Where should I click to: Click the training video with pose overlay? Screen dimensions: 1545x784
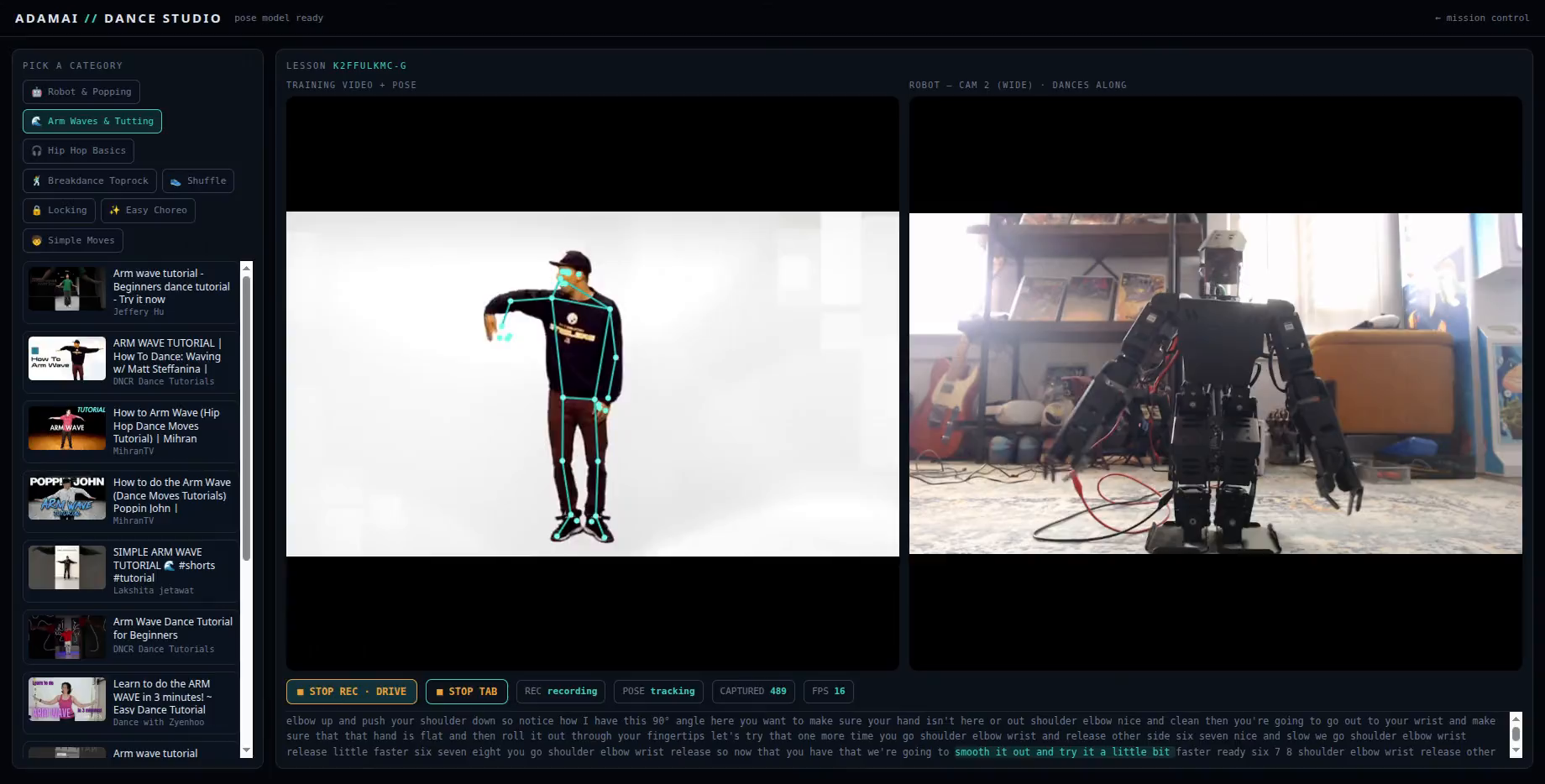tap(592, 384)
